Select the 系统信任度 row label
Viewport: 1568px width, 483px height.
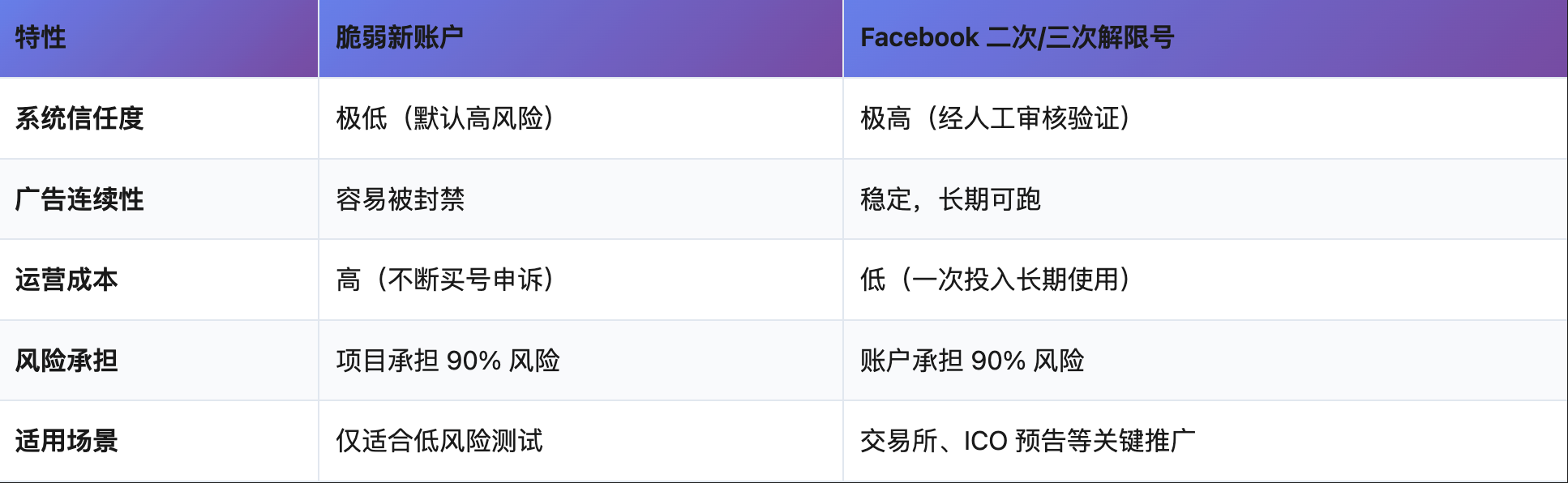pyautogui.click(x=79, y=118)
